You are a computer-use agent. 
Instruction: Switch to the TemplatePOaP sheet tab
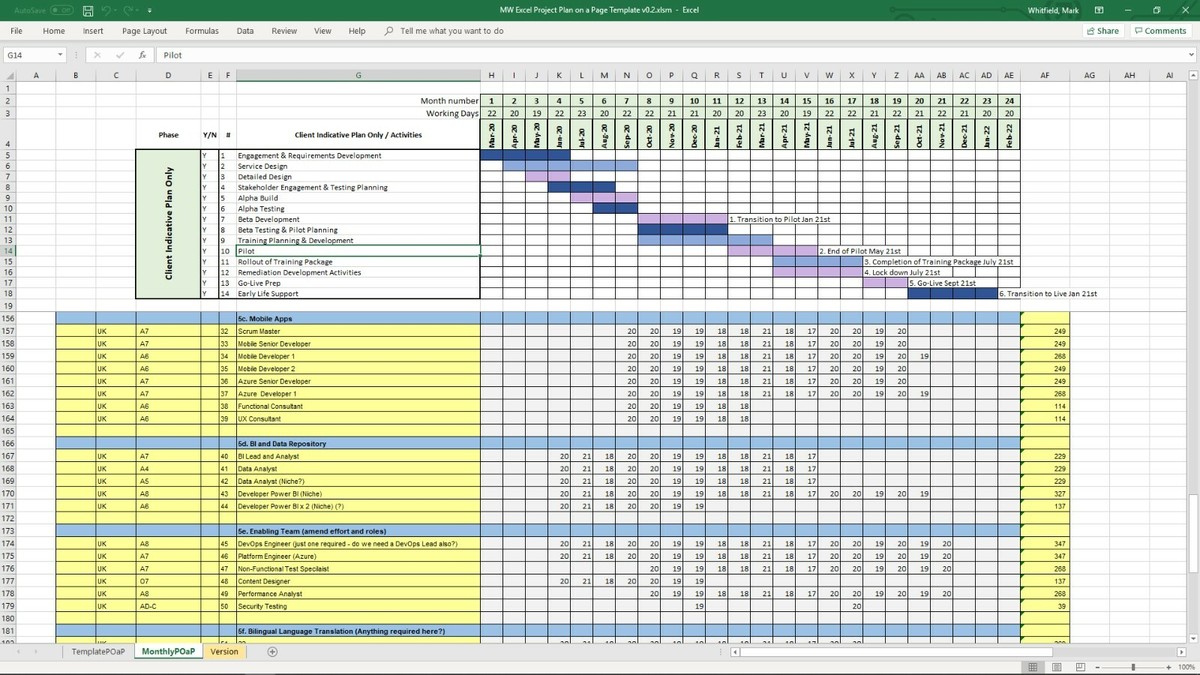99,652
